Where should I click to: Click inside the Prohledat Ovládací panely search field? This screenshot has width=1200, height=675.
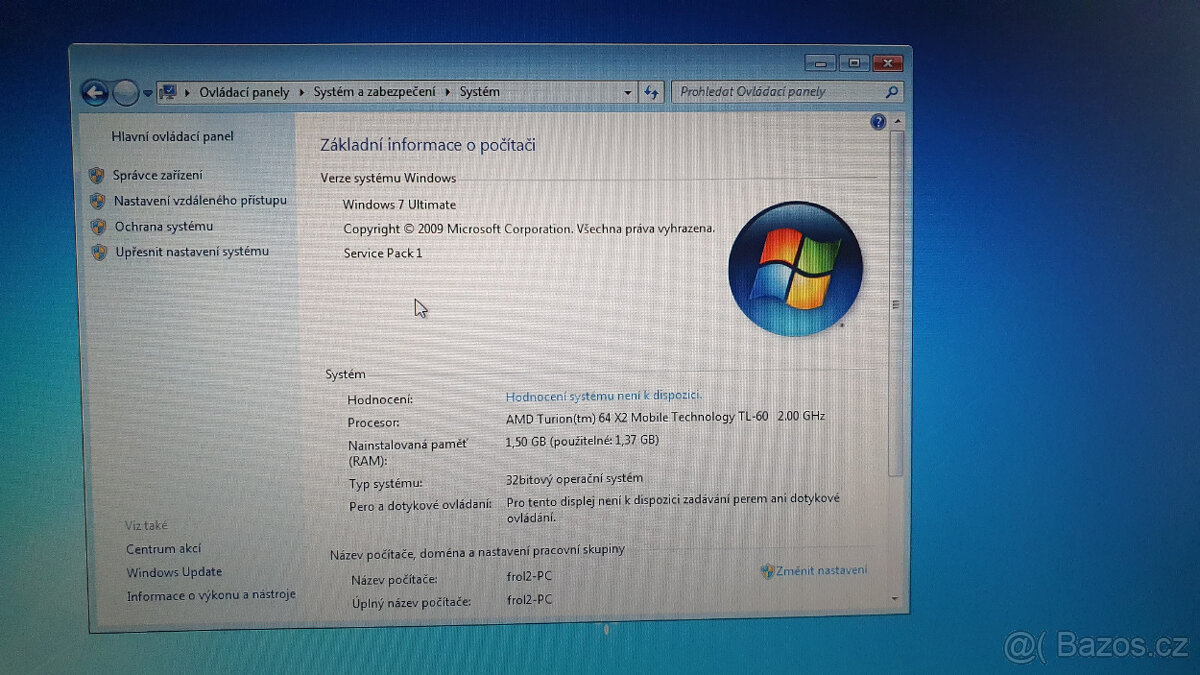770,91
